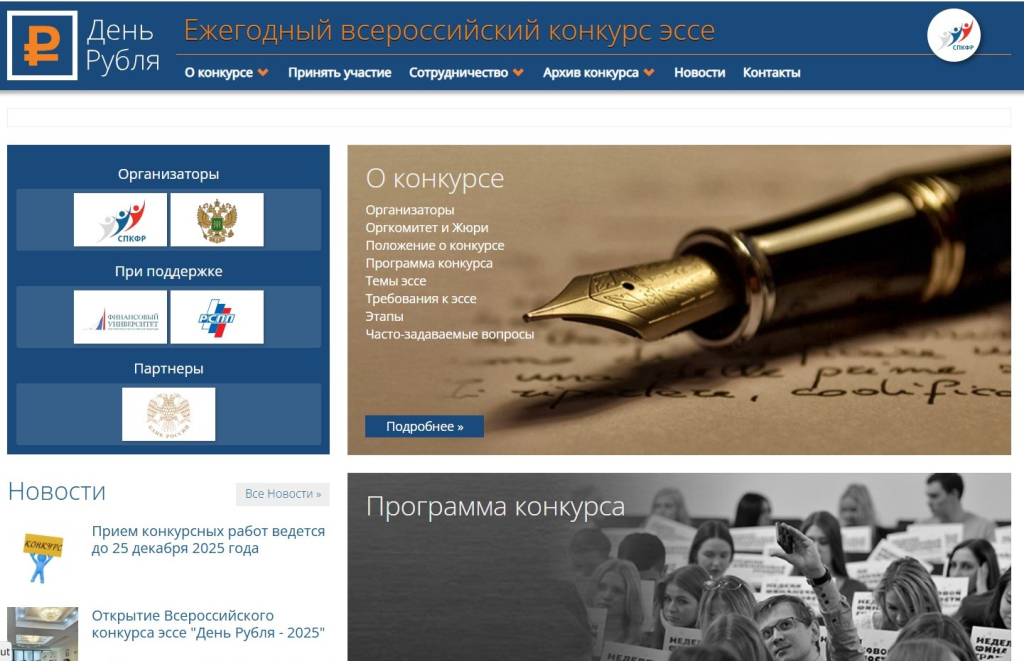Click the РСПП supporter logo
Viewport: 1024px width, 661px height.
217,317
